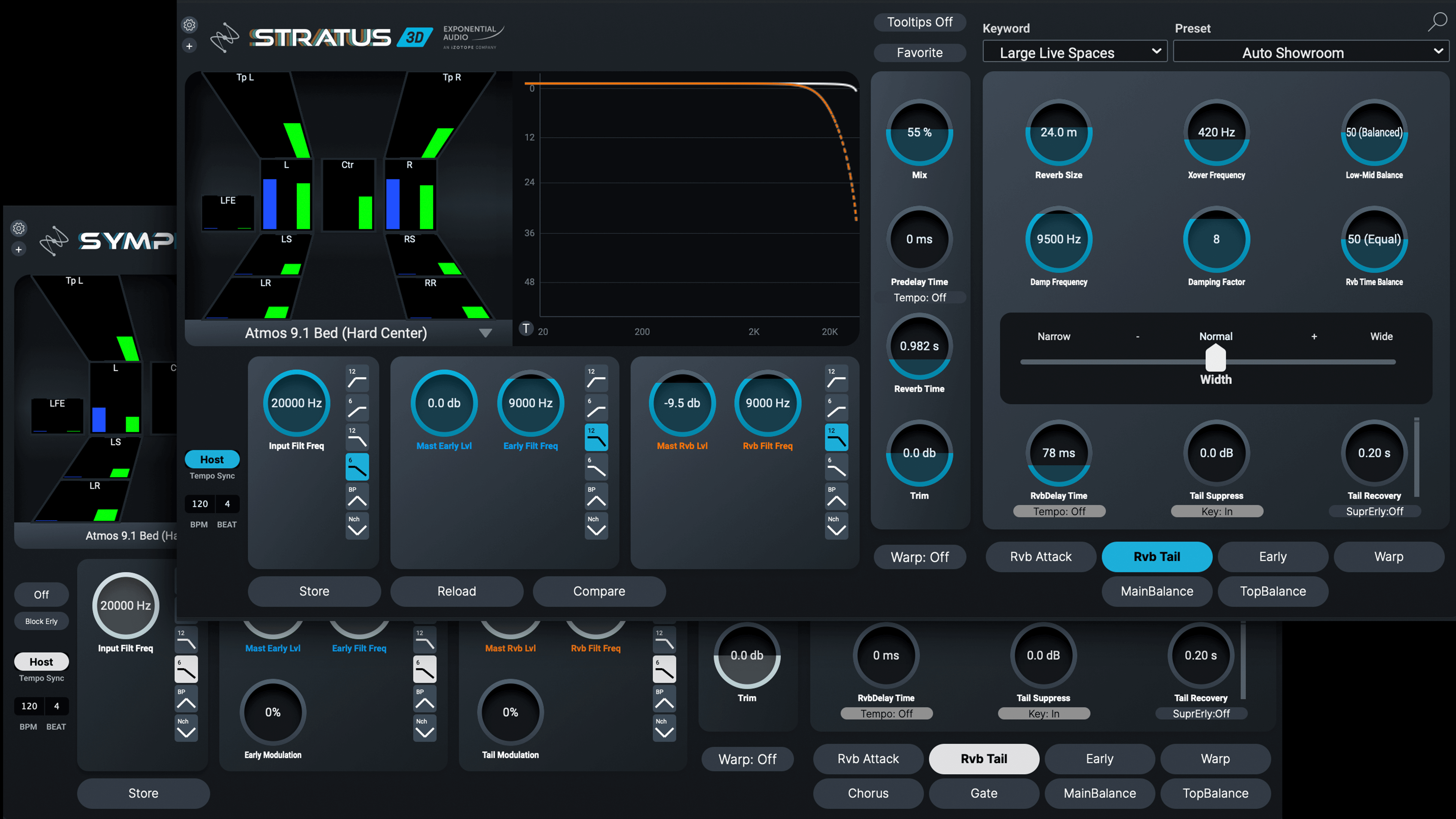Click the T icon under EQ graph
1456x819 pixels.
526,328
